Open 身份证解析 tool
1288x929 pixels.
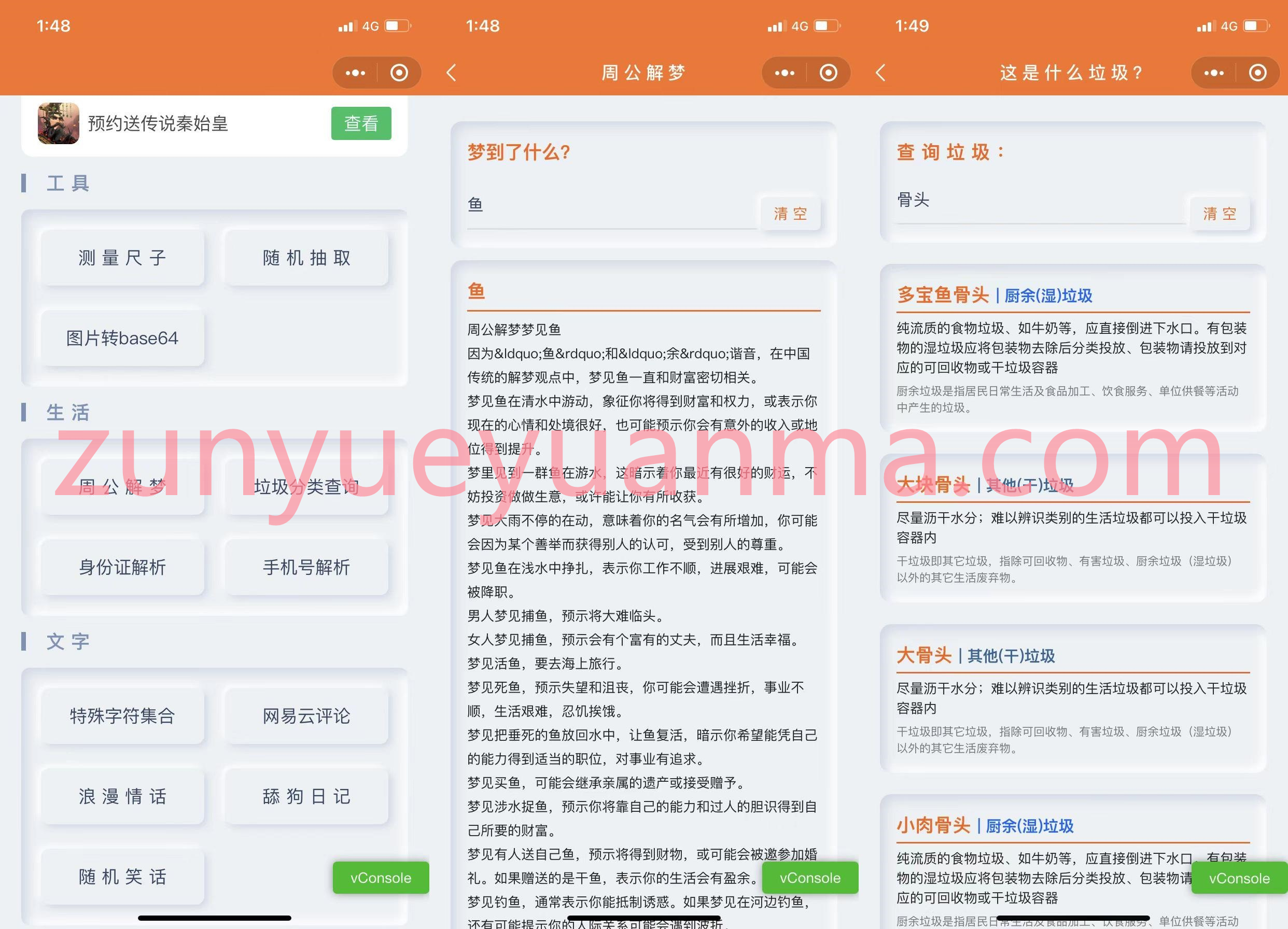(x=122, y=567)
